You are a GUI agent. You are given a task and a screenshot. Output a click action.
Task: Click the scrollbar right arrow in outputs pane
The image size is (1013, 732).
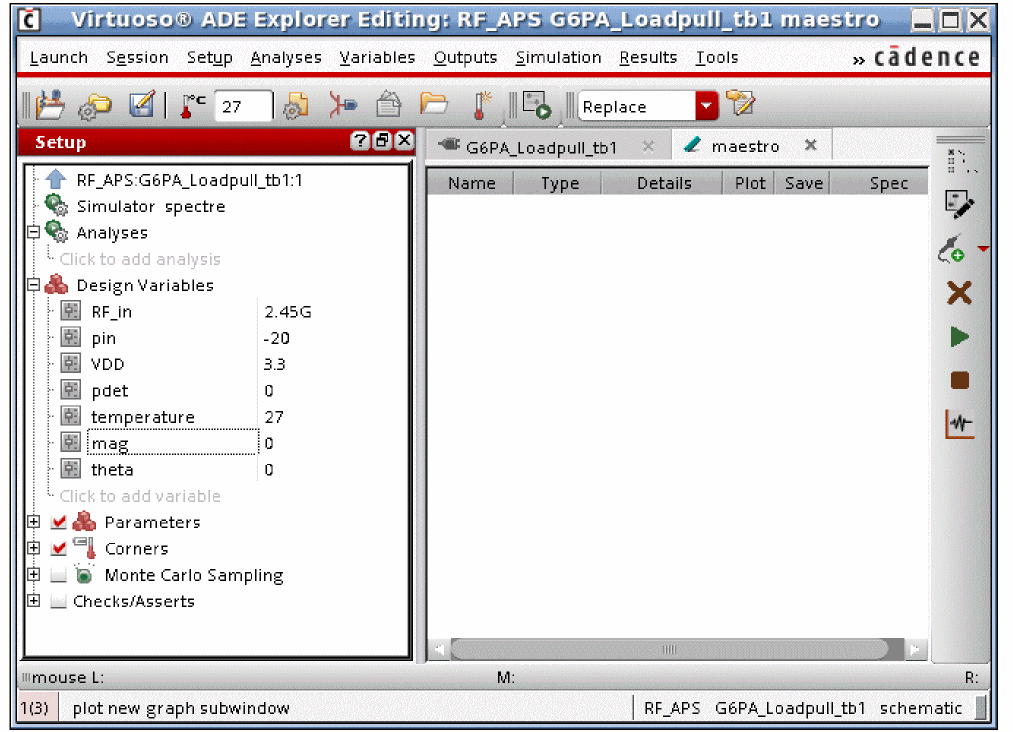915,649
